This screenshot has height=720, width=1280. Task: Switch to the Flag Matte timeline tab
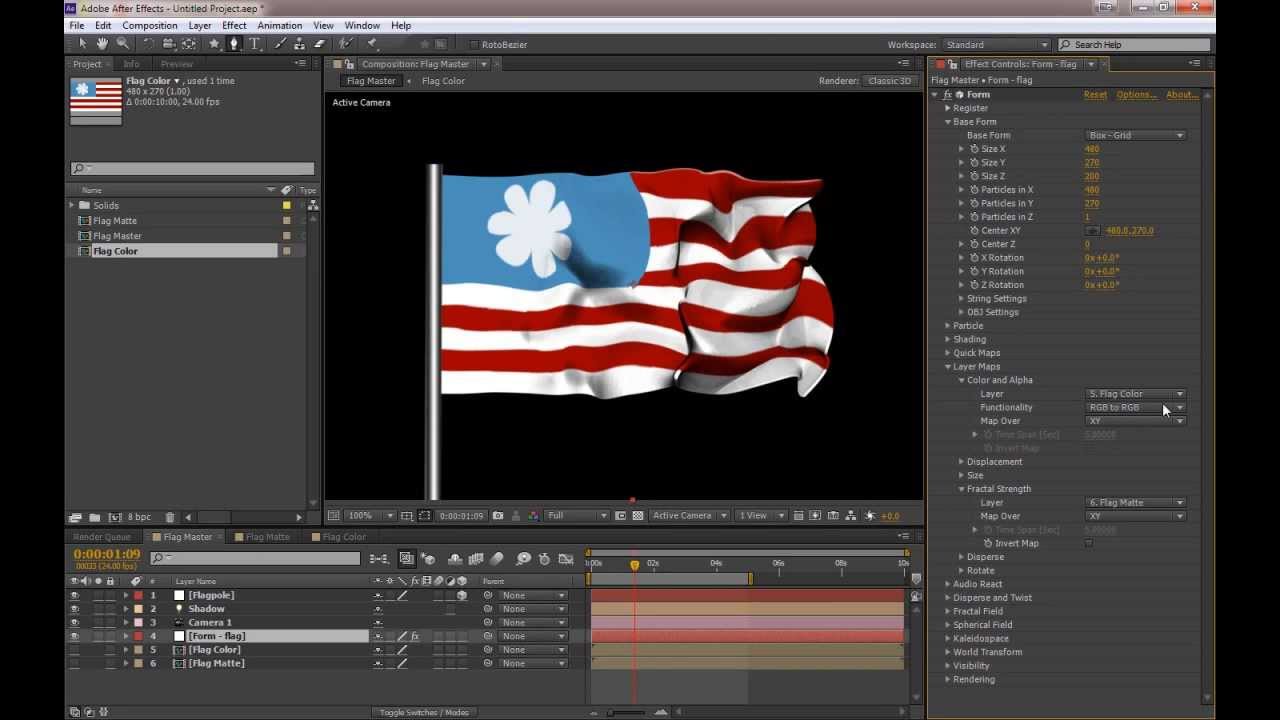pyautogui.click(x=267, y=537)
